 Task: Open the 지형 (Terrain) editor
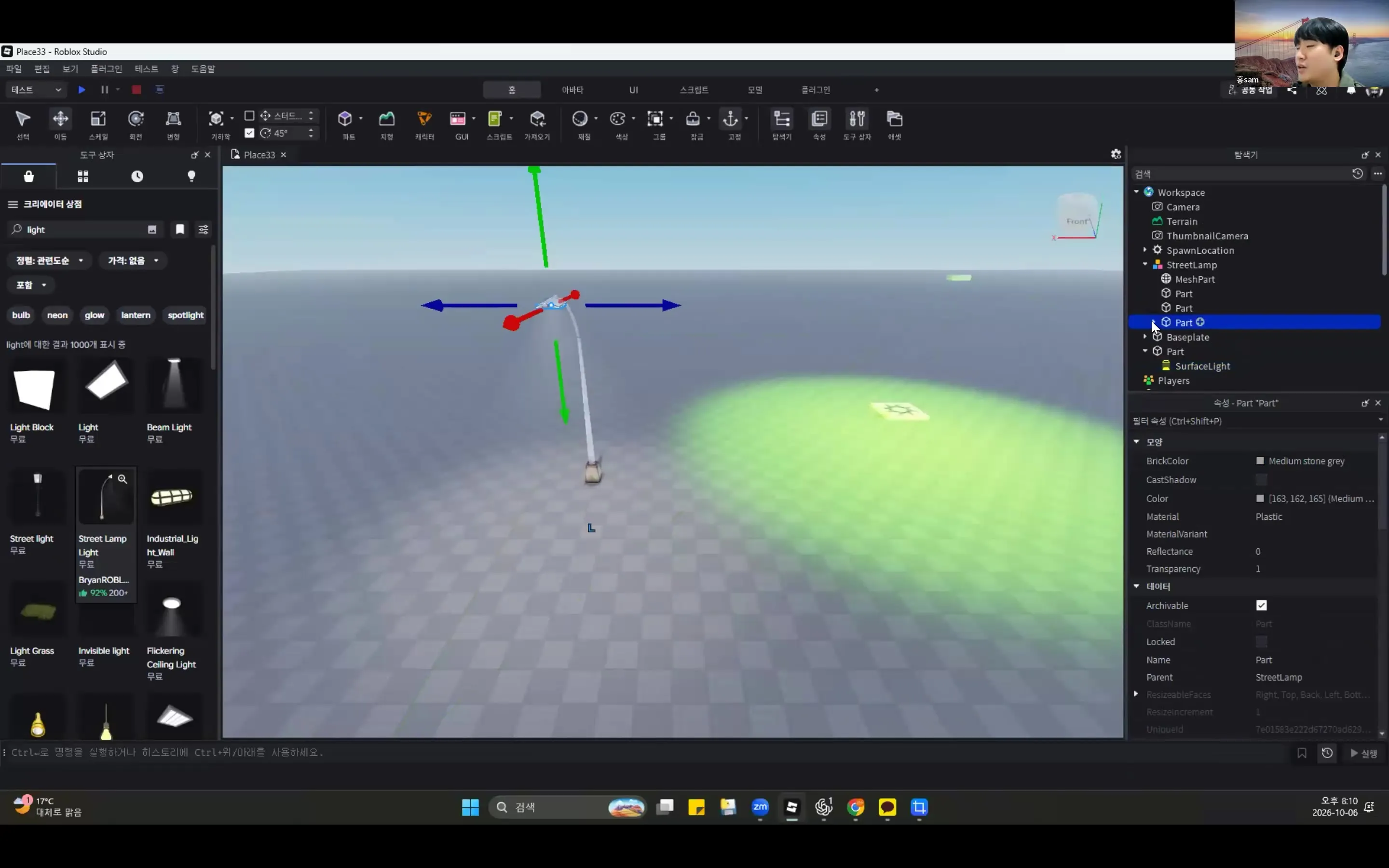coord(387,124)
